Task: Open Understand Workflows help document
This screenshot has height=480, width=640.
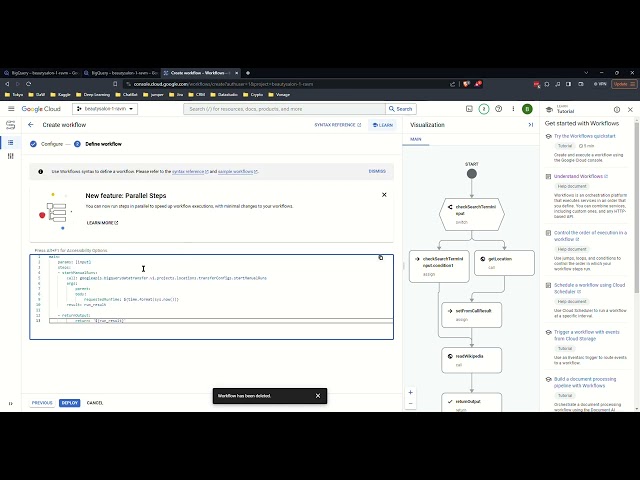Action: (580, 176)
